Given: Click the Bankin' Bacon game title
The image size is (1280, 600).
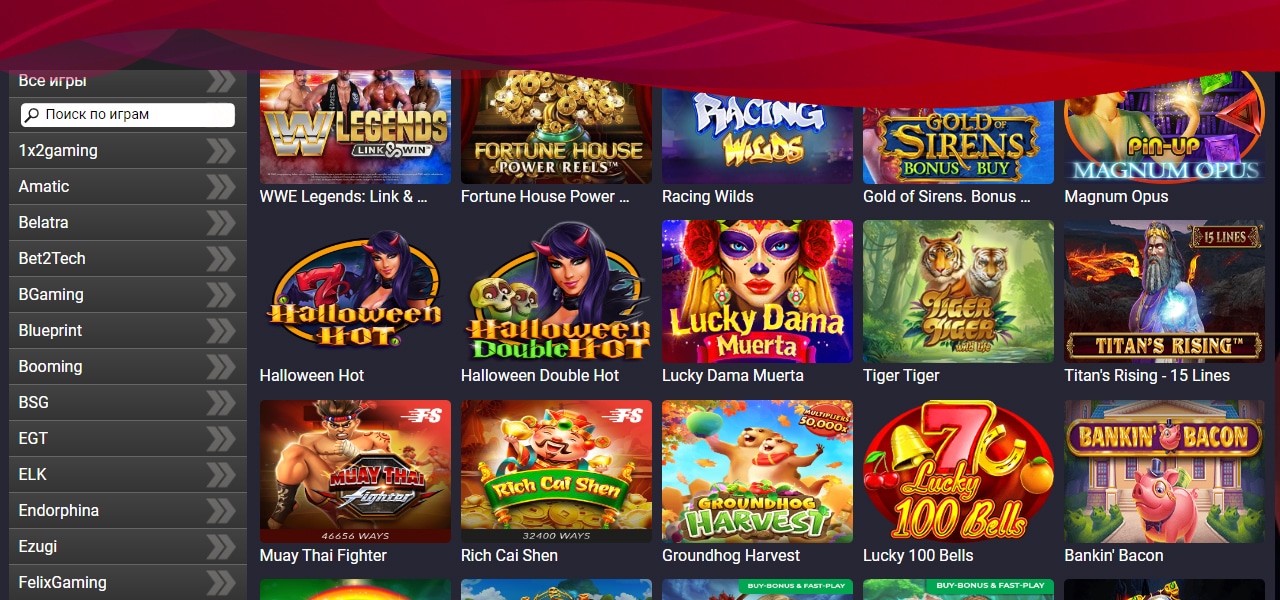Looking at the screenshot, I should click(1114, 556).
